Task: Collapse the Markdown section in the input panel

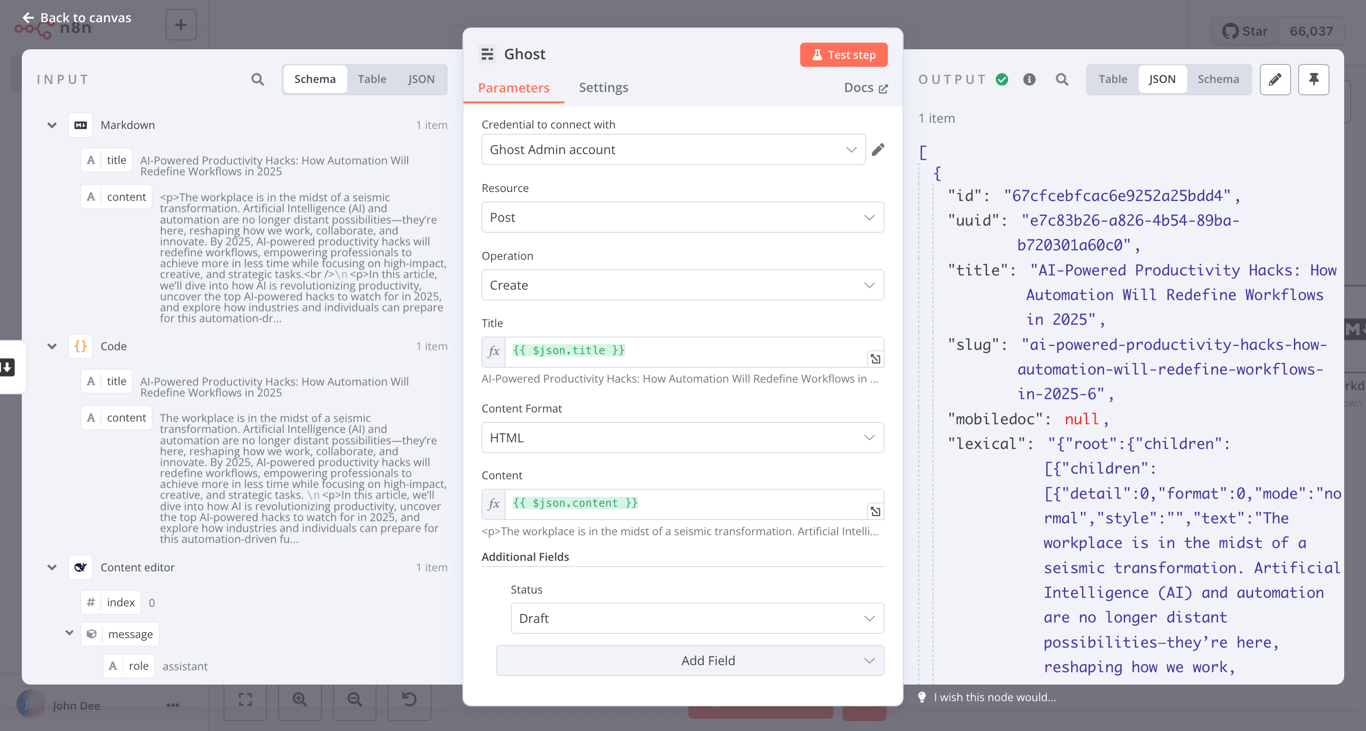Action: [x=52, y=125]
